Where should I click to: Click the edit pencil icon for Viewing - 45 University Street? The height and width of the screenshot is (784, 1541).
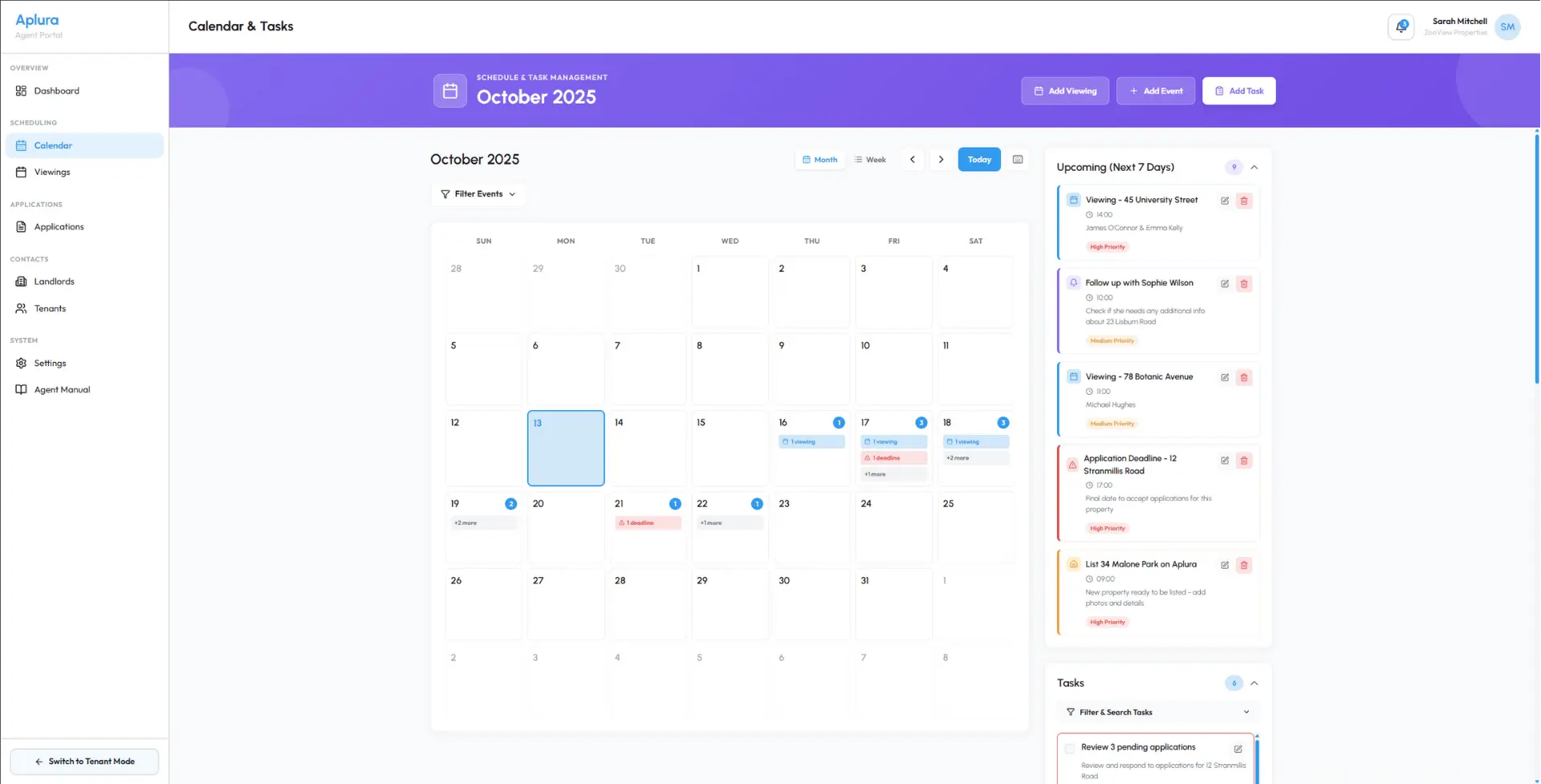(1224, 201)
